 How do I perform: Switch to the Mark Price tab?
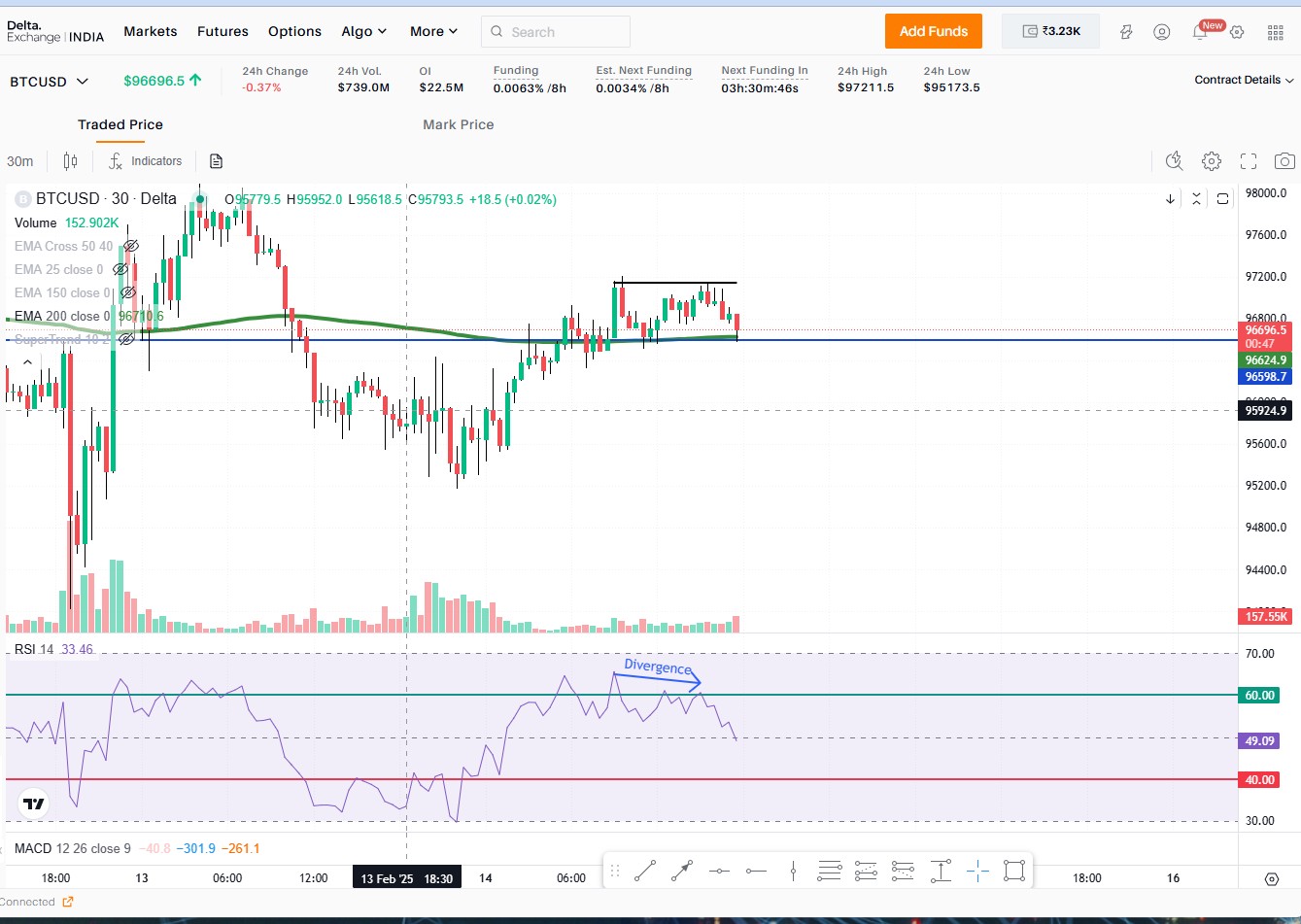click(458, 124)
